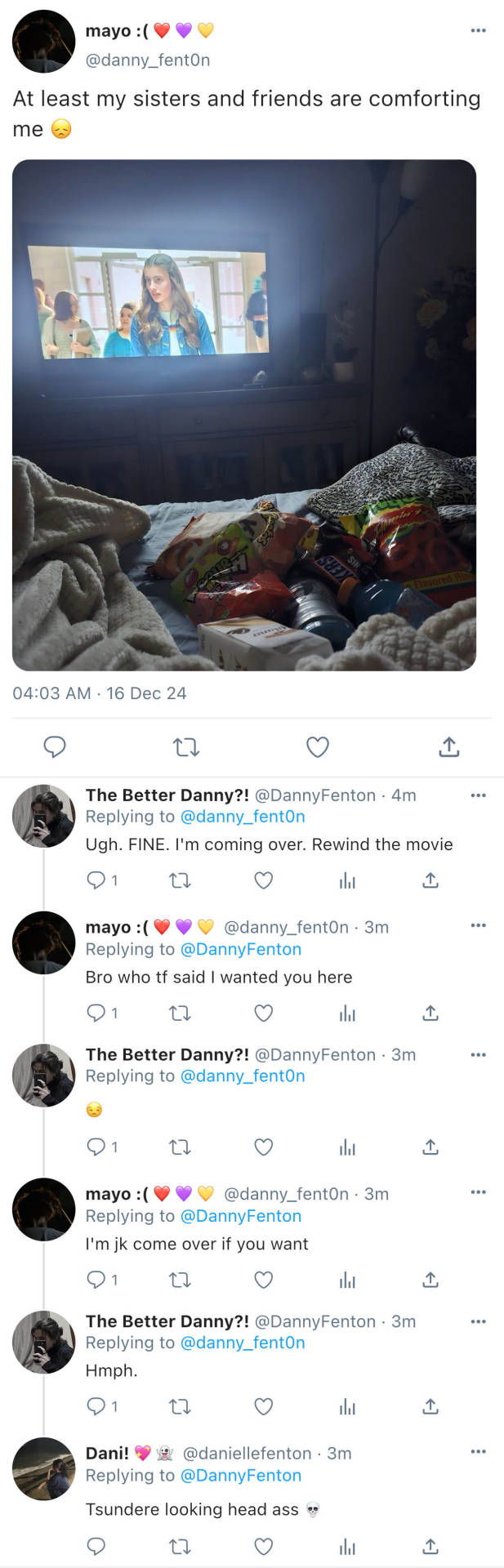Open @danny_fent0n link in "Hmph." reply
Screen dimensions: 504x1568
242,1343
